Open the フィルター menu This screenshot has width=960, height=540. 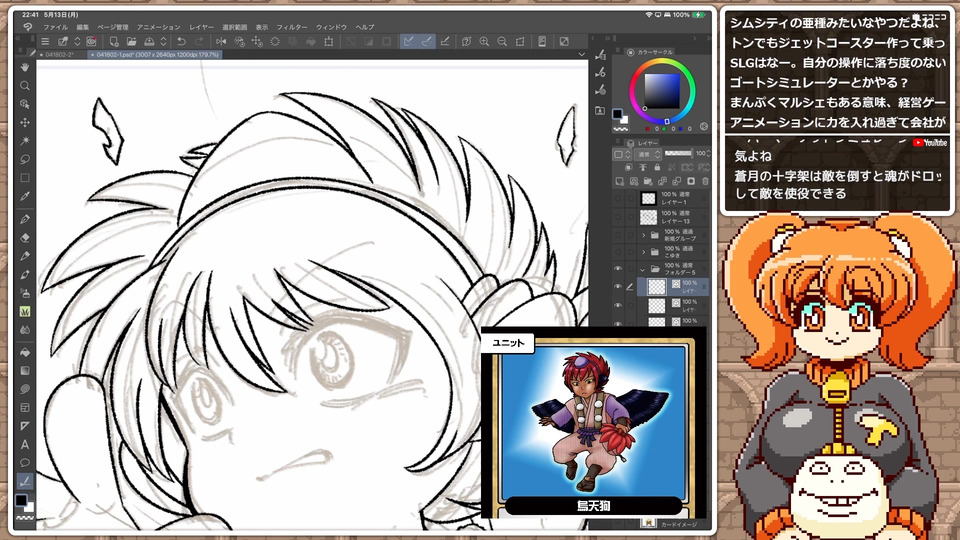tap(292, 28)
